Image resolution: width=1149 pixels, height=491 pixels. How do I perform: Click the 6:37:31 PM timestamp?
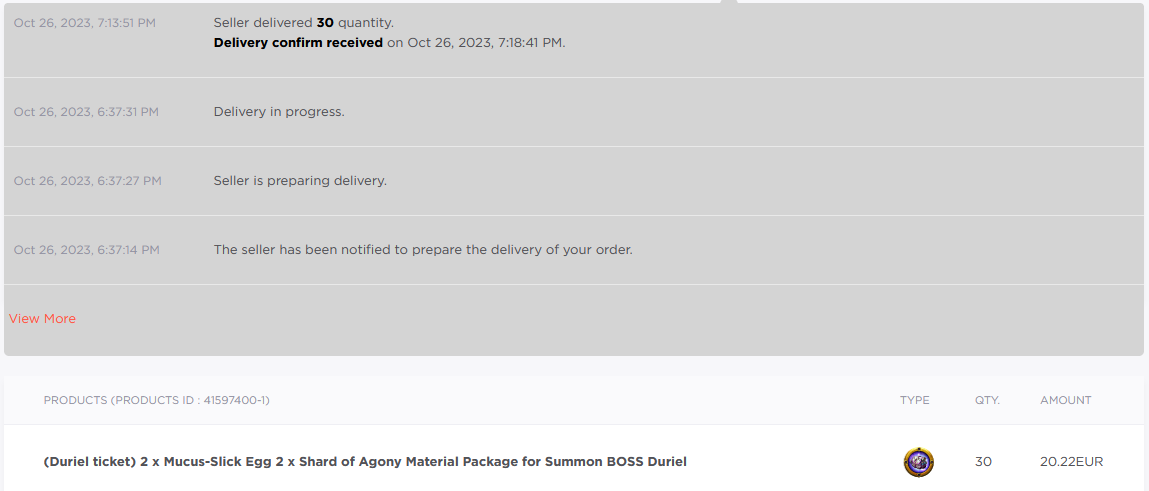tap(86, 112)
